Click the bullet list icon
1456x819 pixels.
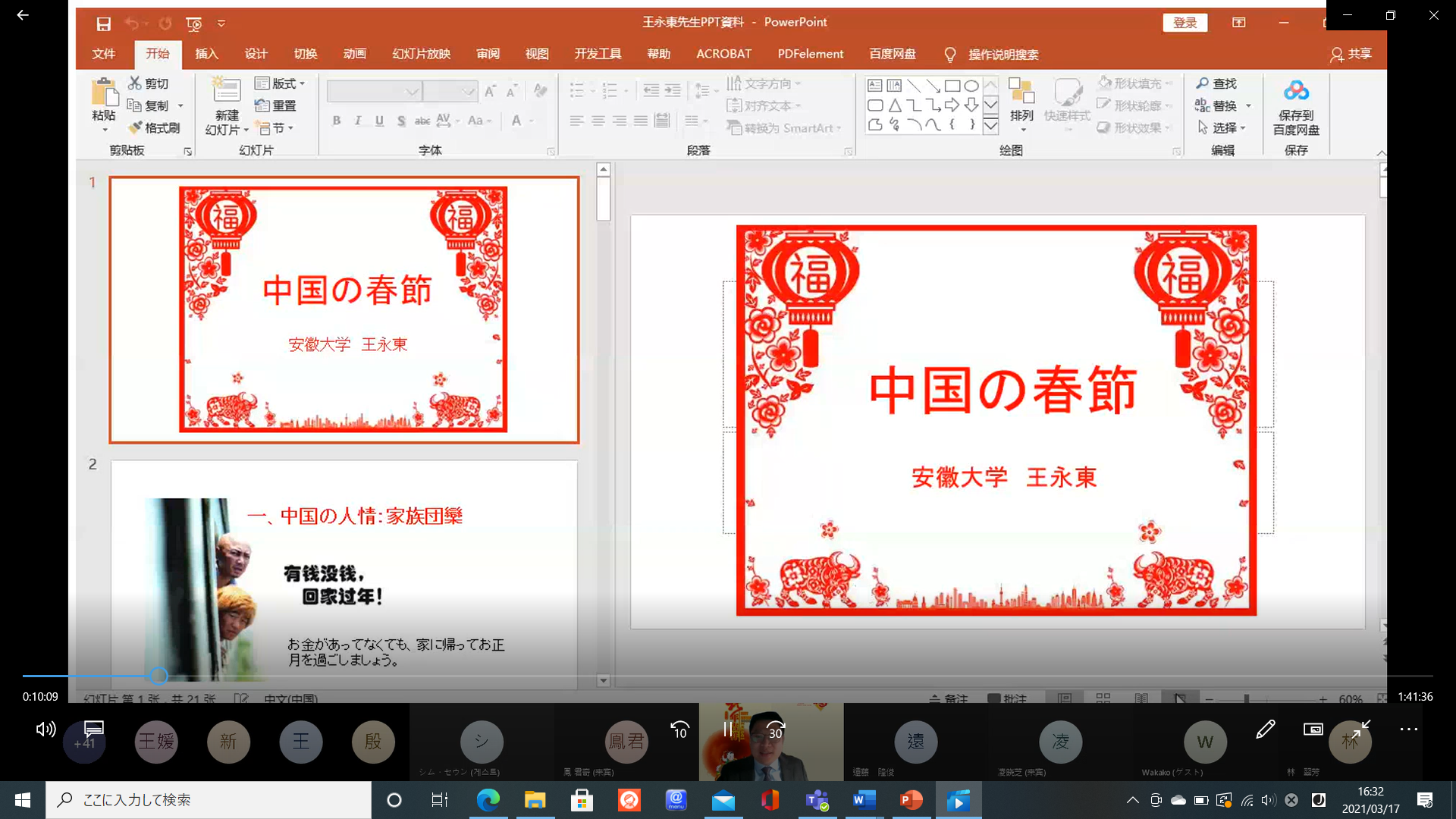click(577, 91)
